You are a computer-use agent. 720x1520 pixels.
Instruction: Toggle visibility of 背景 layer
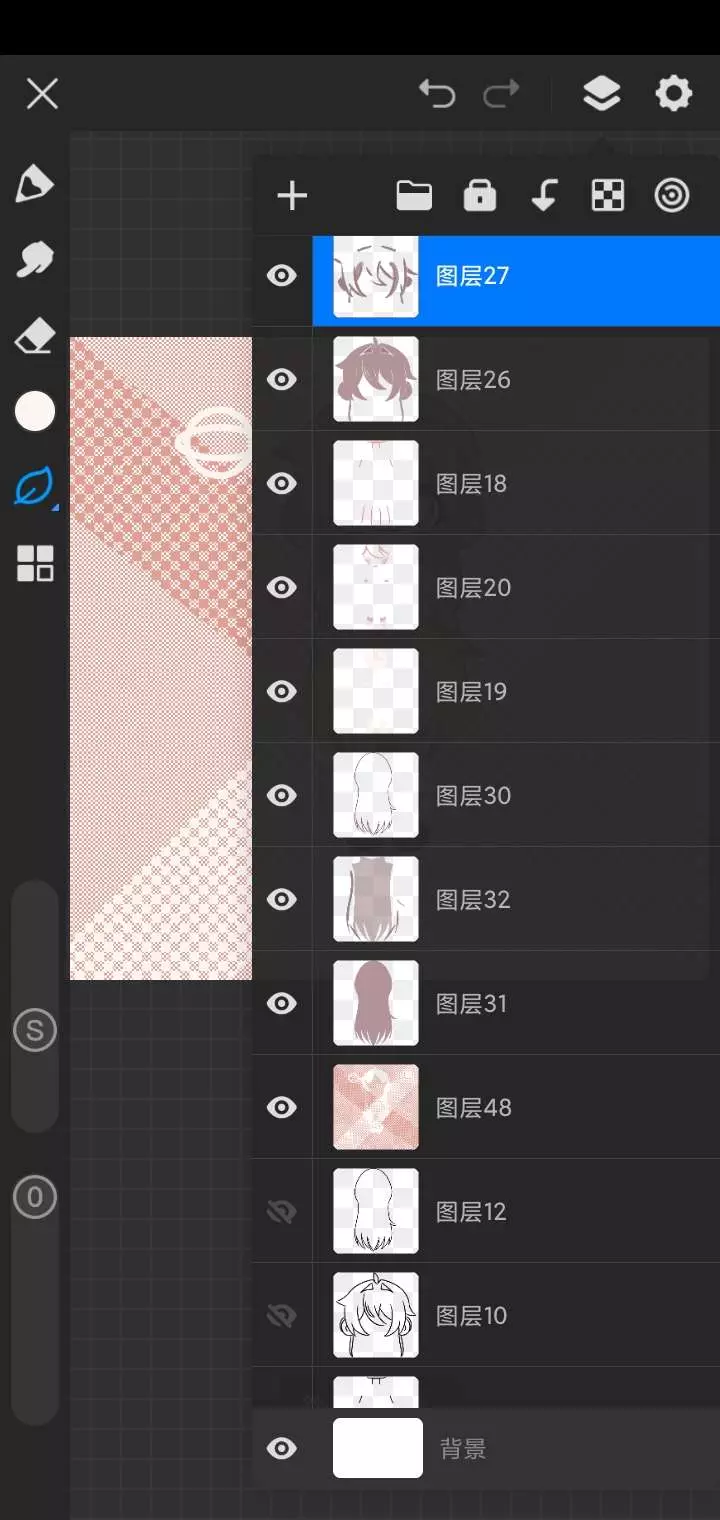tap(282, 1448)
